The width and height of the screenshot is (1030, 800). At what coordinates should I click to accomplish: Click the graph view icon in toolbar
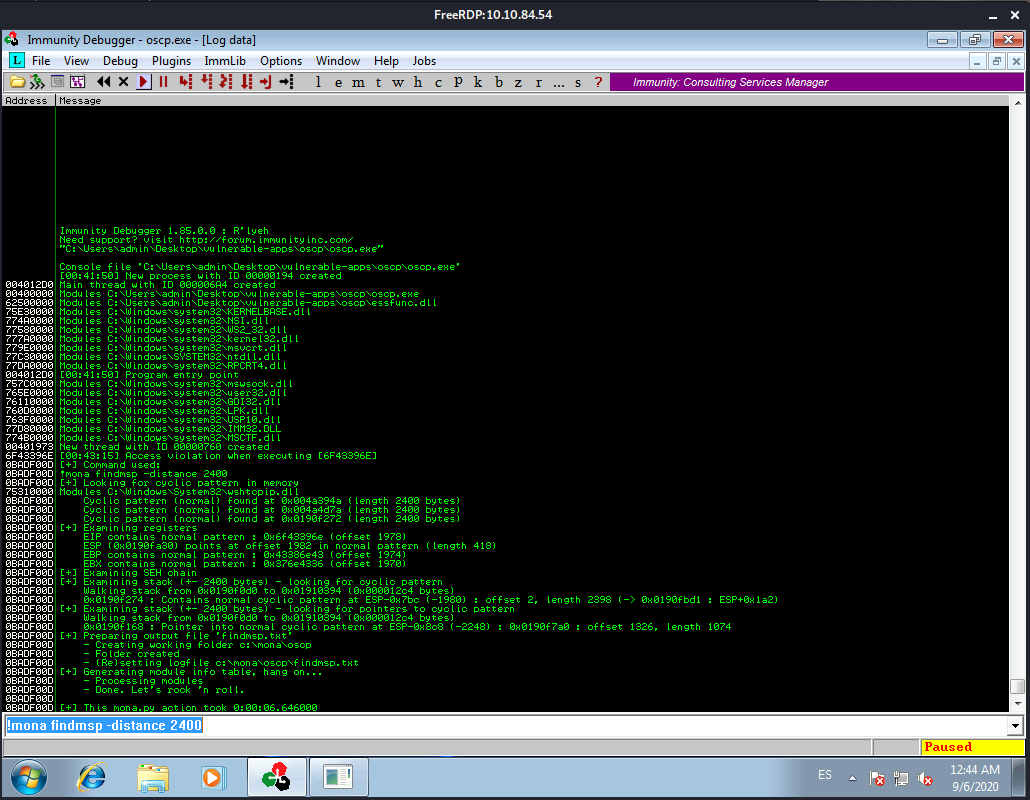(x=78, y=82)
